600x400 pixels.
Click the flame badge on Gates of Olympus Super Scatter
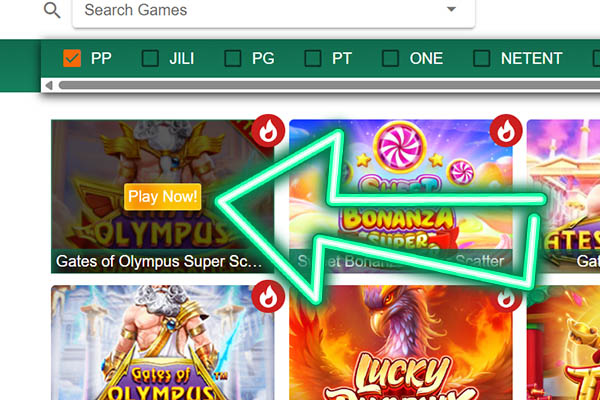click(268, 131)
